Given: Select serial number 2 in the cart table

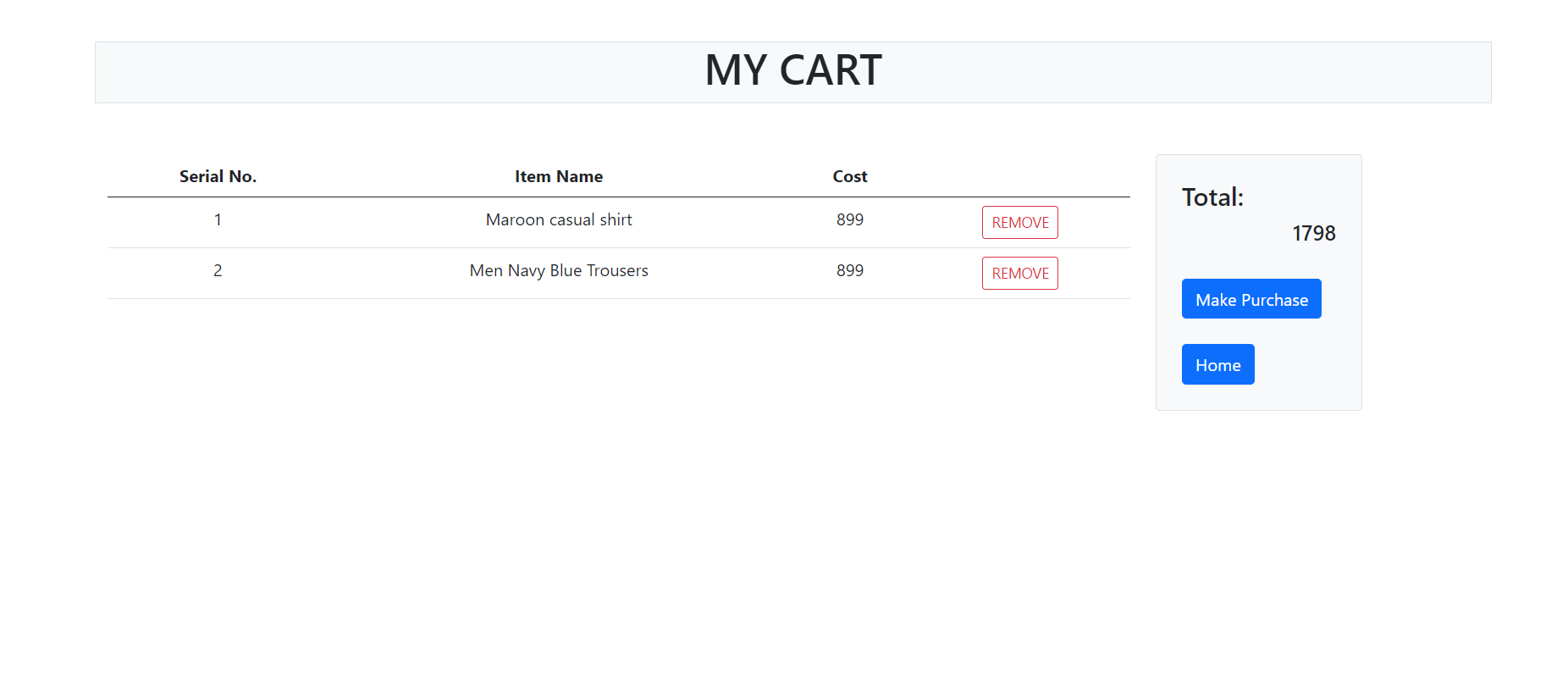Looking at the screenshot, I should tap(218, 270).
